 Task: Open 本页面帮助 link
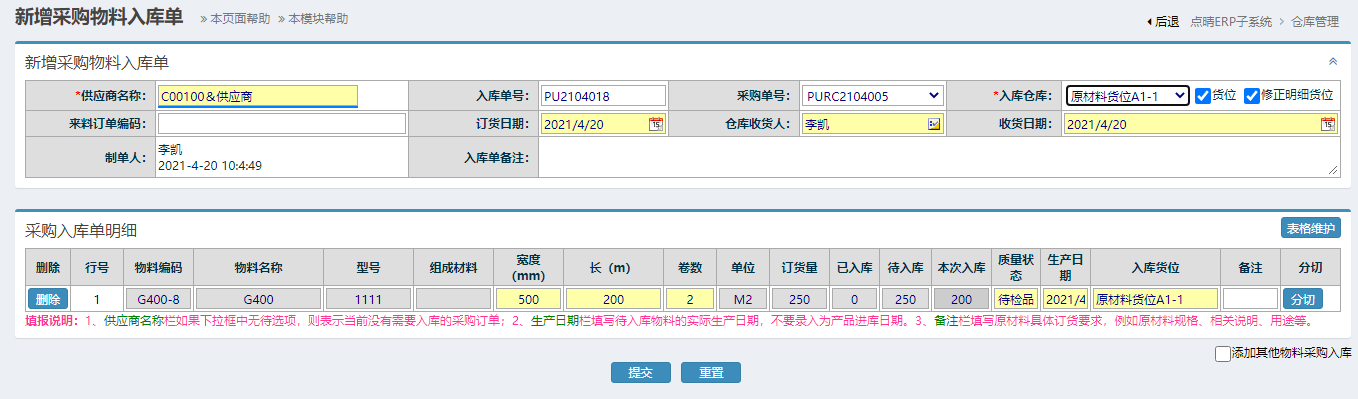236,19
